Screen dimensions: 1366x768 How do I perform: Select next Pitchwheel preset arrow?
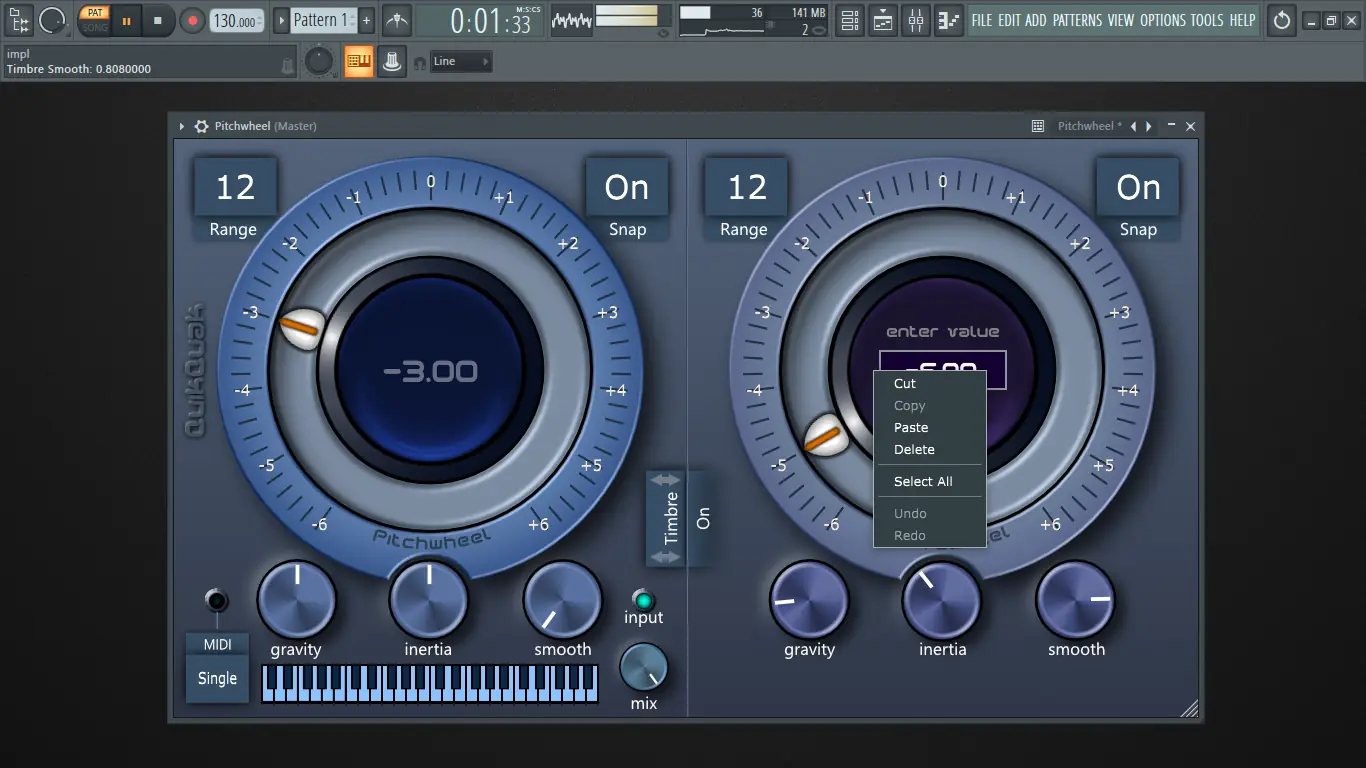click(1149, 126)
